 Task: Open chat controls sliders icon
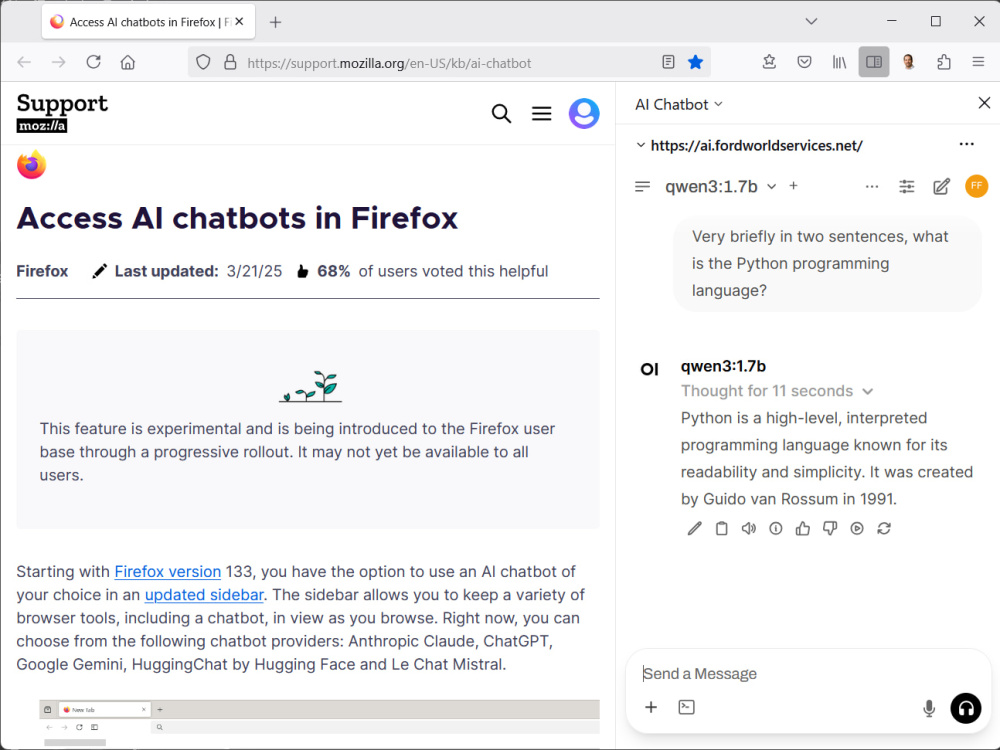coord(906,186)
